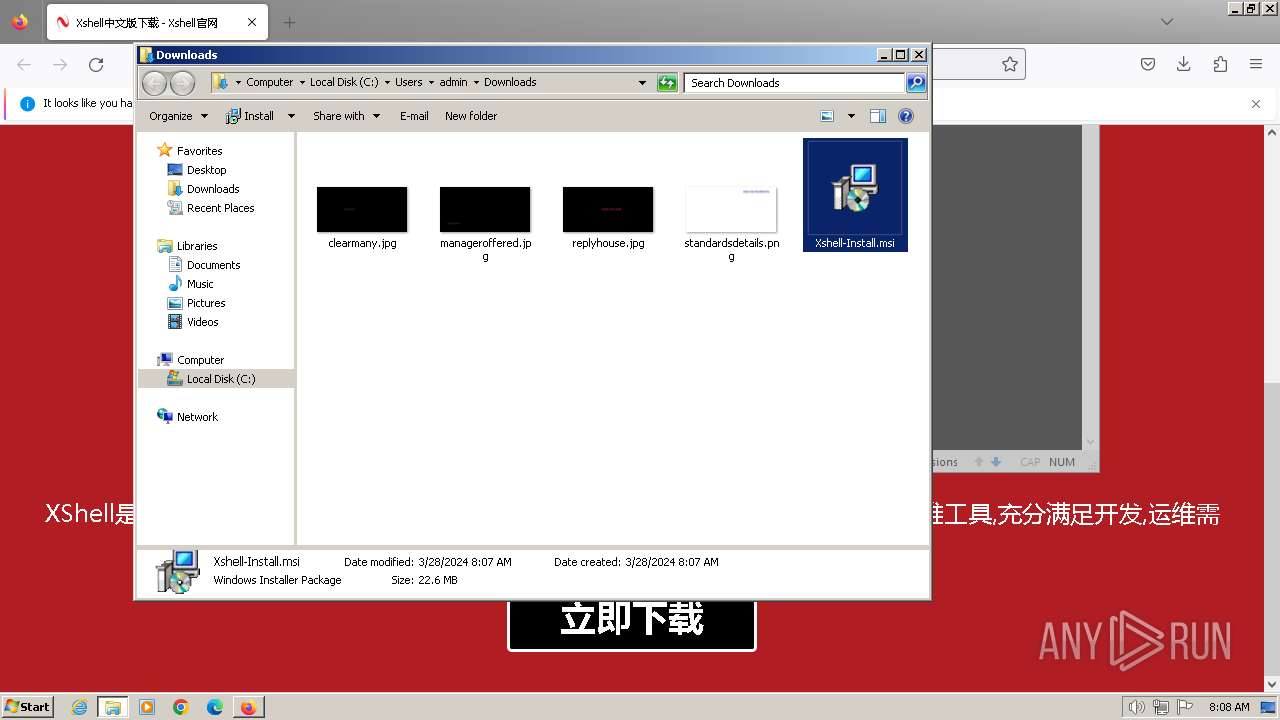
Task: Click Downloads in the address breadcrumb
Action: [x=510, y=83]
